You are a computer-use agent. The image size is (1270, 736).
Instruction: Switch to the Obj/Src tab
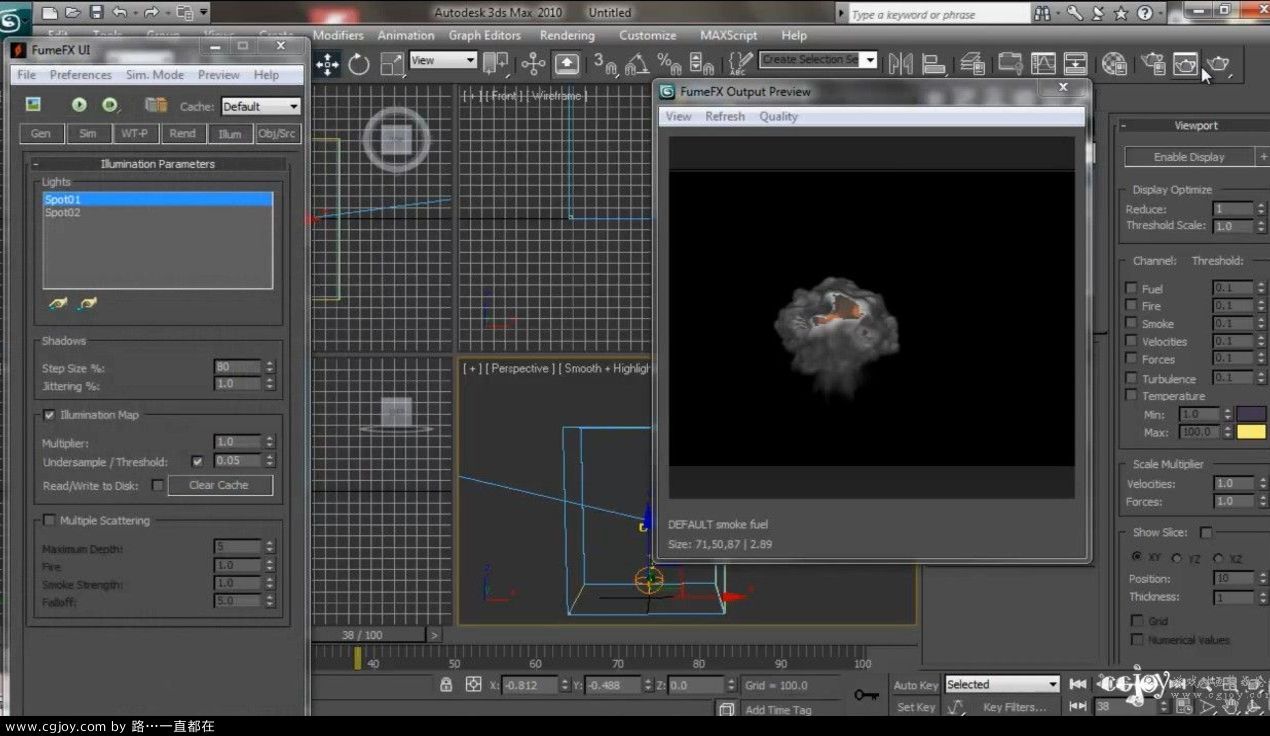click(277, 134)
